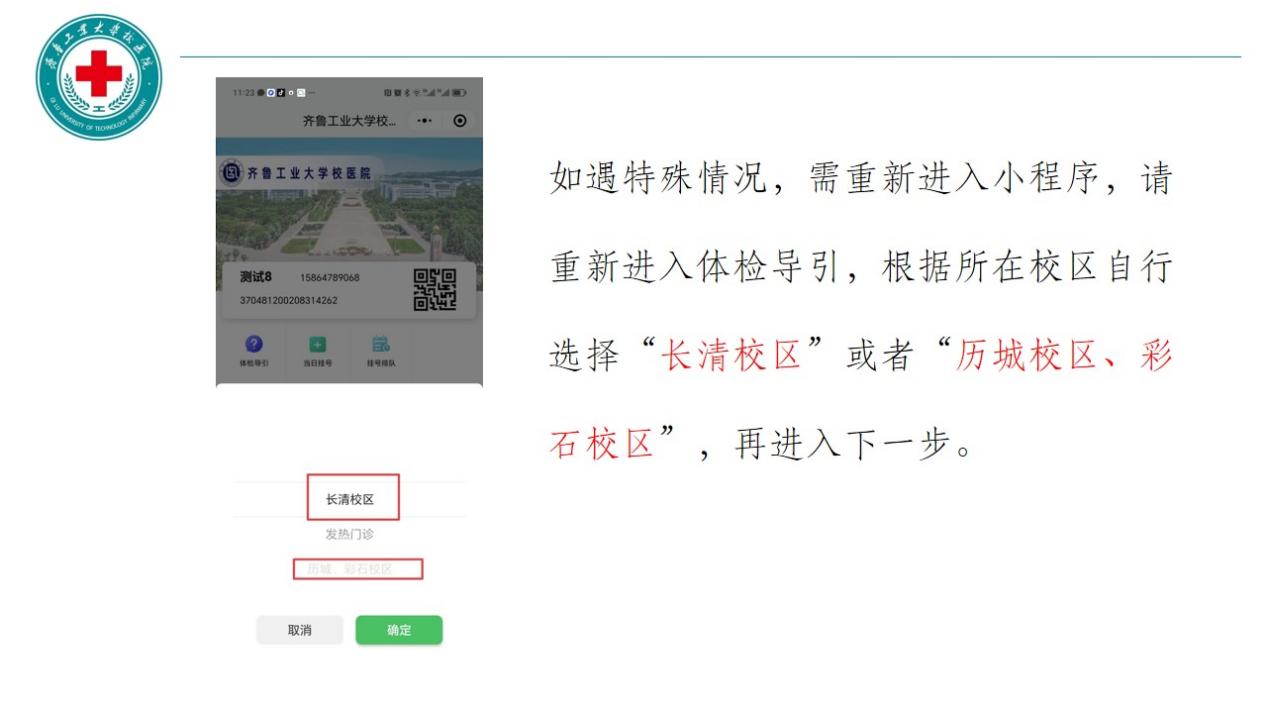Close the mini program via target icon
1267x713 pixels.
460,120
